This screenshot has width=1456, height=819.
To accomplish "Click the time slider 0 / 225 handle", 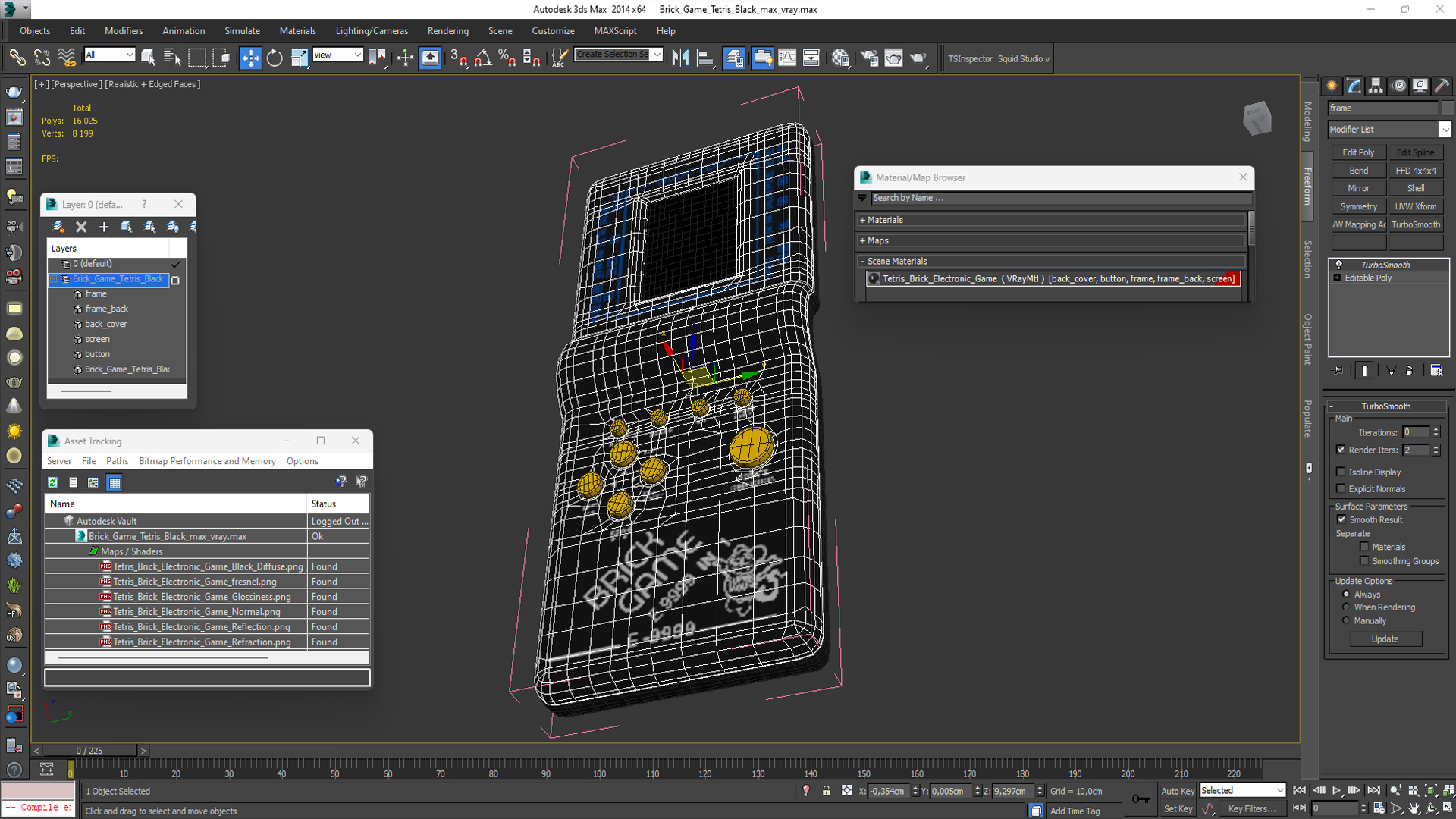I will [x=89, y=750].
